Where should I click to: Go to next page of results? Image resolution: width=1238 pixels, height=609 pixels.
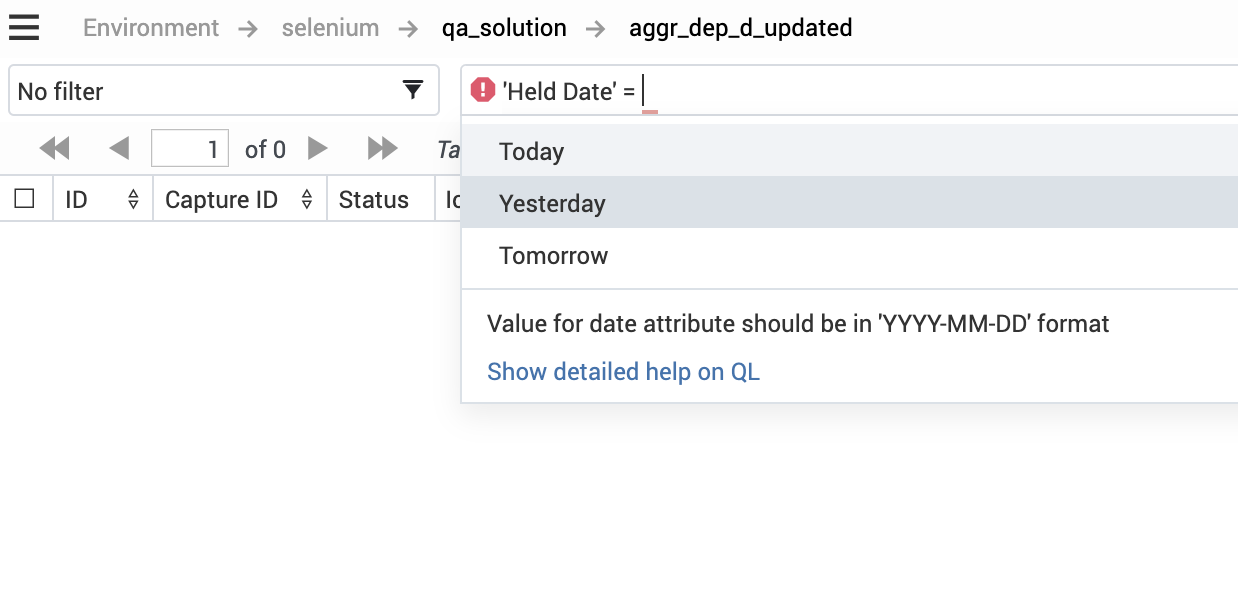318,149
